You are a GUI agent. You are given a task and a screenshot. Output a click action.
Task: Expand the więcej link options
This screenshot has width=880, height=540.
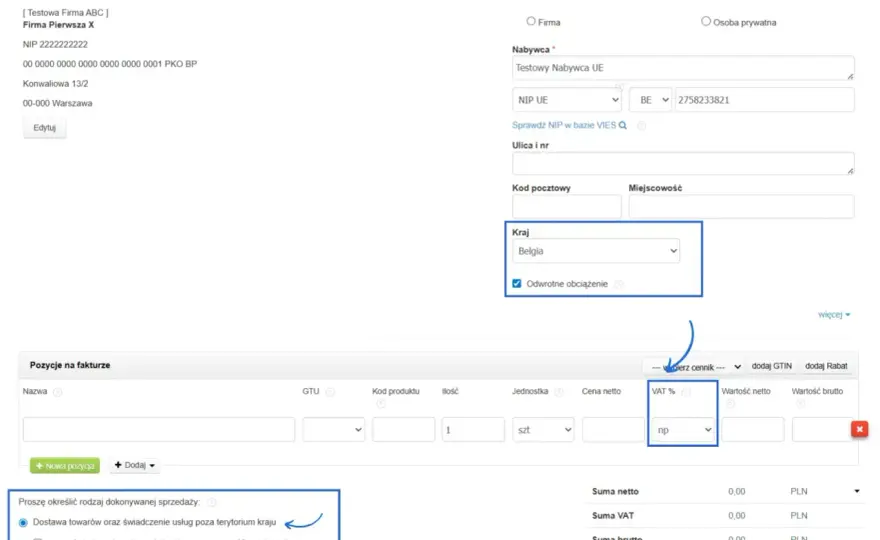point(834,314)
